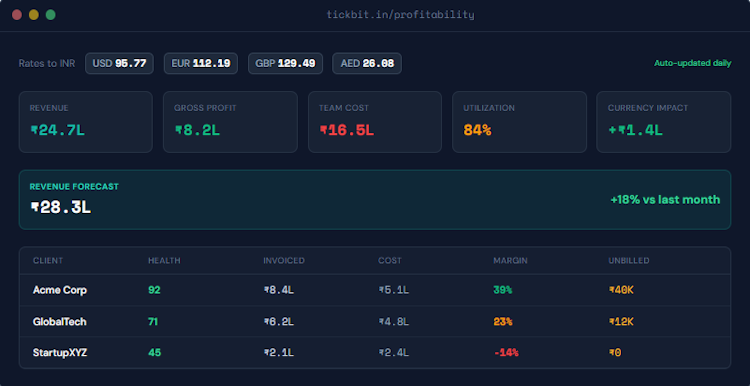The width and height of the screenshot is (750, 386).
Task: Click the CLIENT column header
Action: (48, 261)
